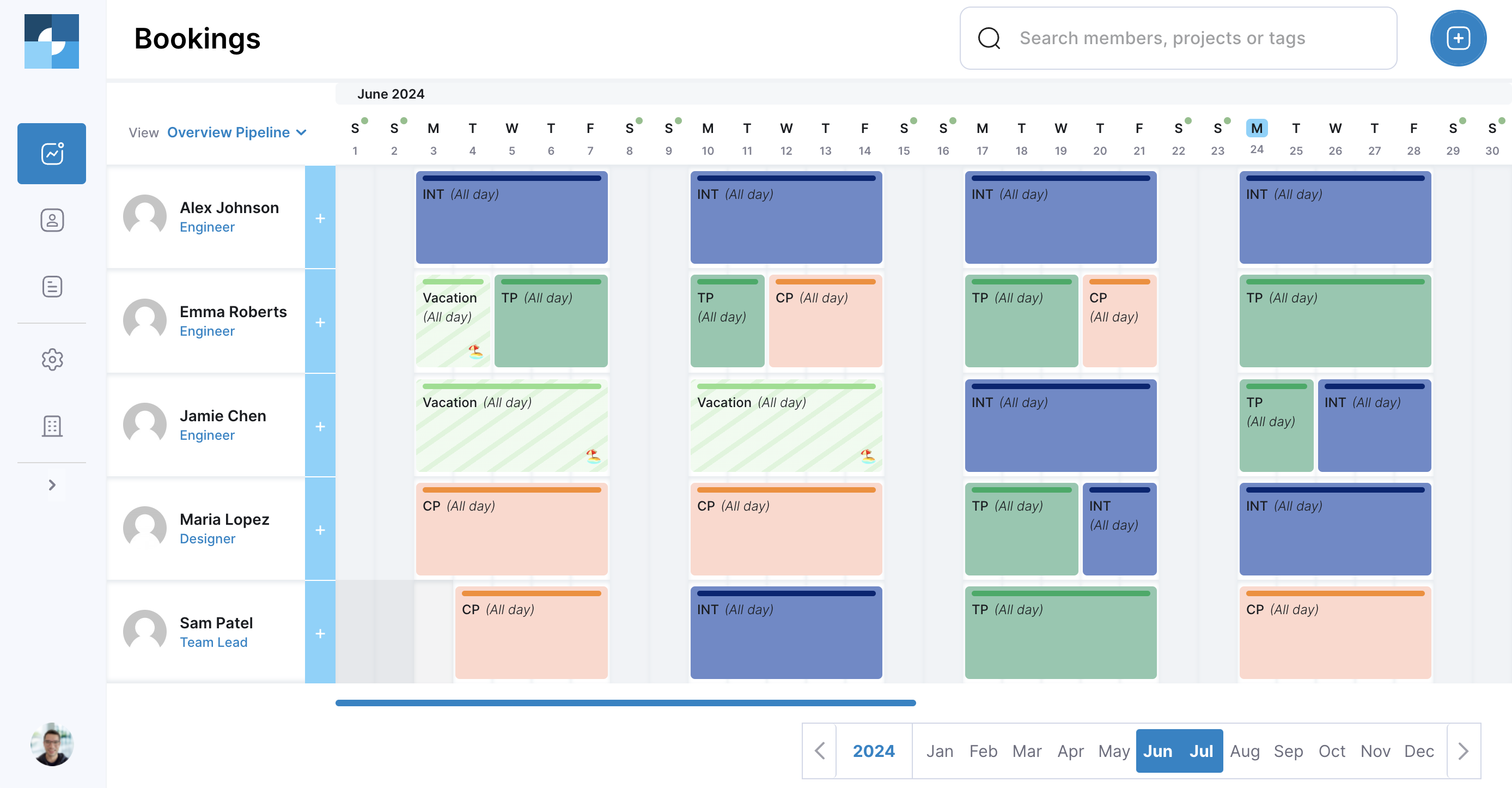This screenshot has height=788, width=1512.
Task: Open the company building sidebar icon
Action: 52,426
